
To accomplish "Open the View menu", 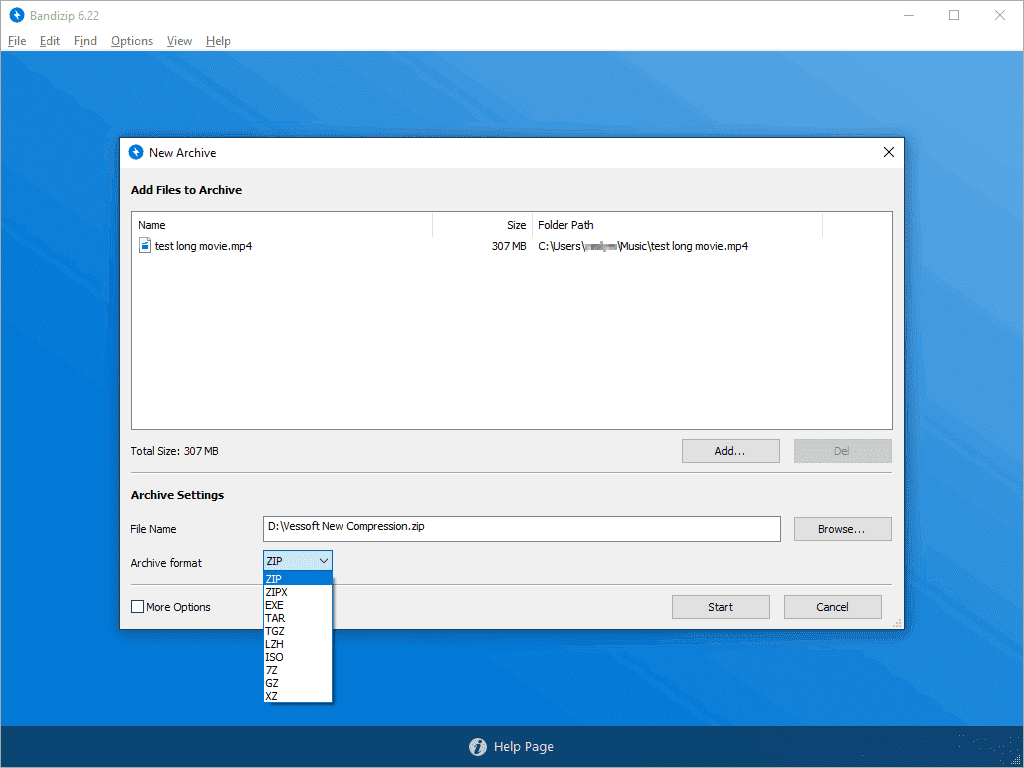I will pos(179,40).
